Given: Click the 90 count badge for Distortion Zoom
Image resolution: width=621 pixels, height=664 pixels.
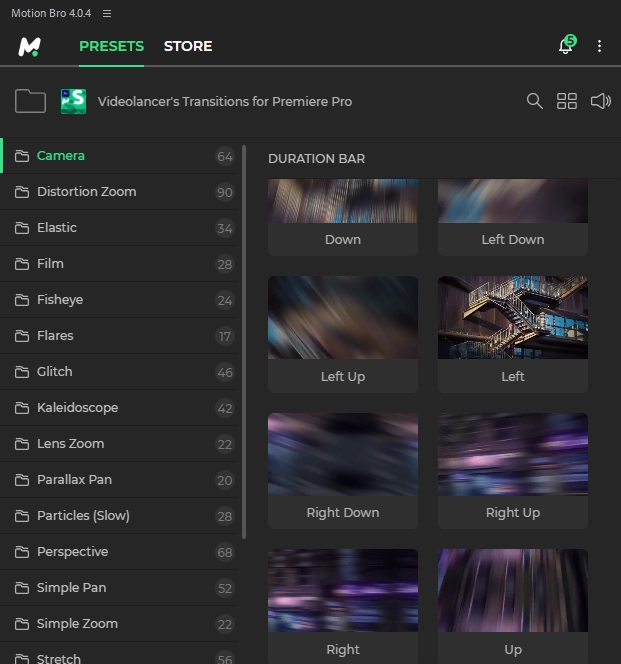Looking at the screenshot, I should pyautogui.click(x=225, y=193).
